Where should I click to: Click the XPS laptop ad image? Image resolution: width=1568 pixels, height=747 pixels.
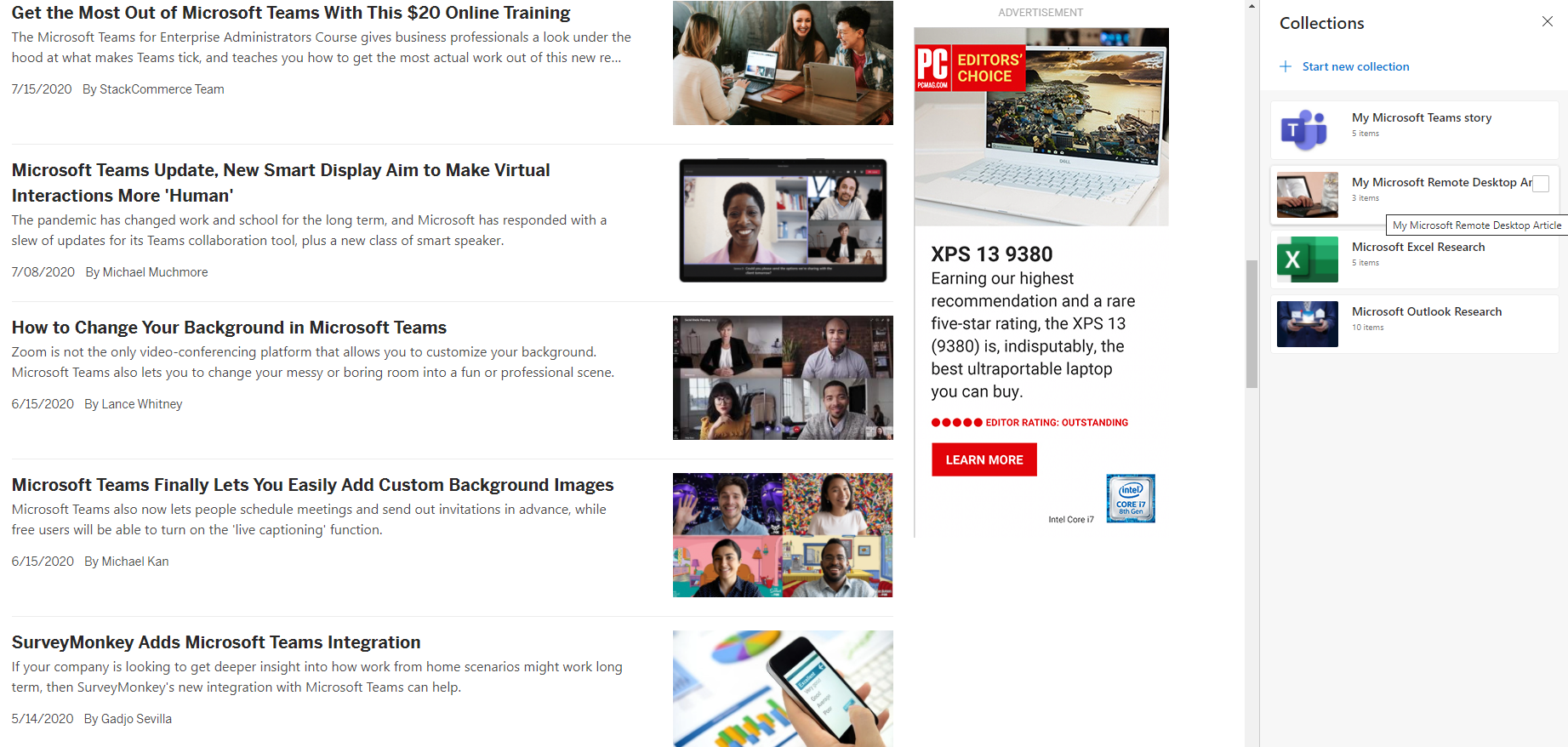1041,127
